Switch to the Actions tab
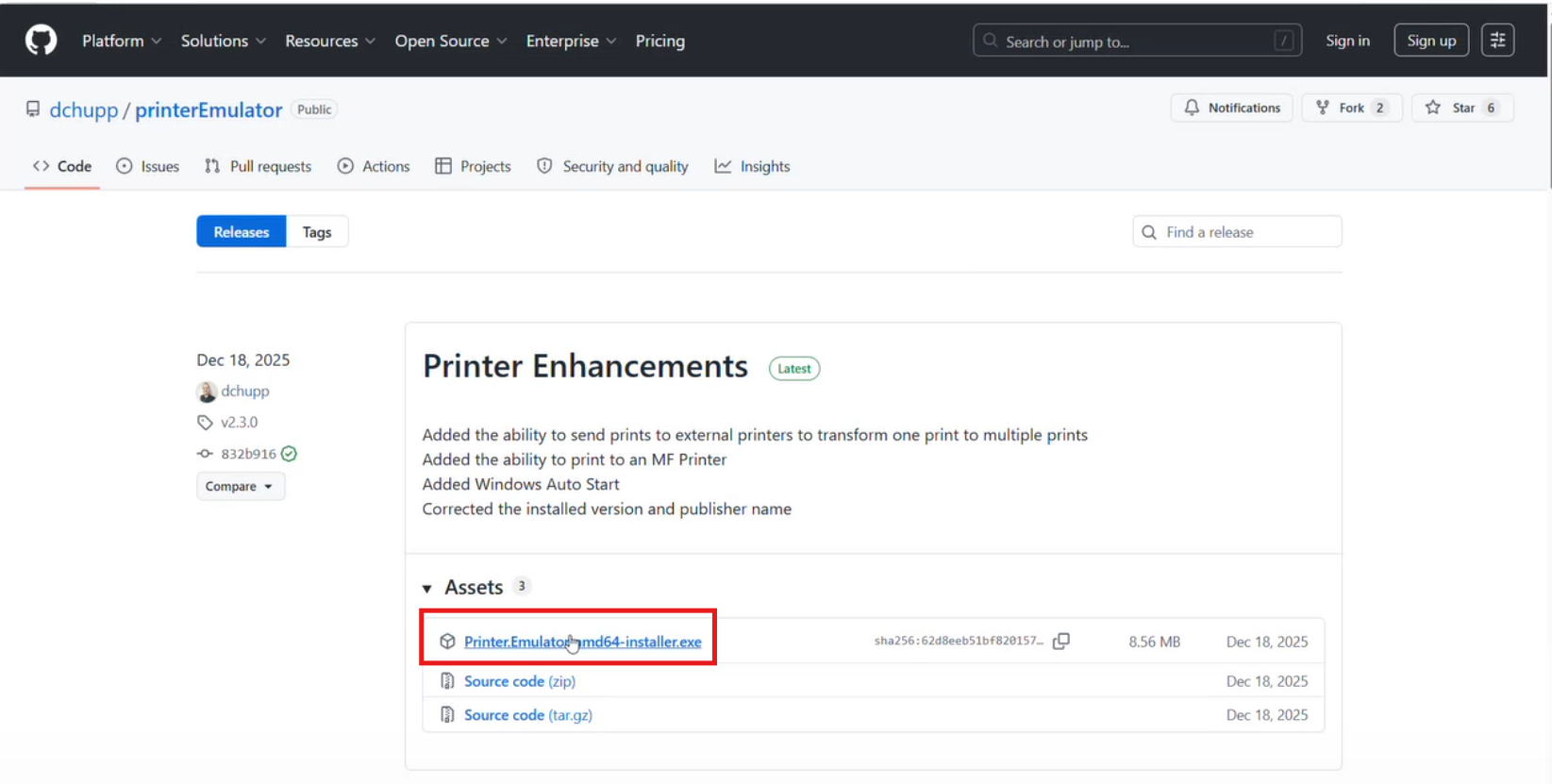The height and width of the screenshot is (784, 1552). (x=374, y=166)
